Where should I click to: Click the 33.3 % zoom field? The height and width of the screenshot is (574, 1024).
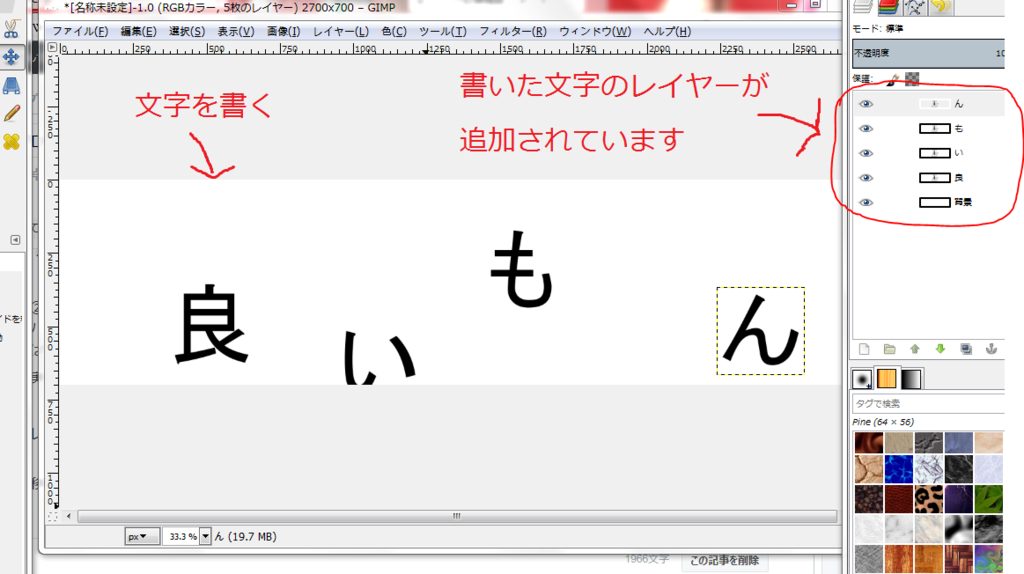tap(181, 537)
